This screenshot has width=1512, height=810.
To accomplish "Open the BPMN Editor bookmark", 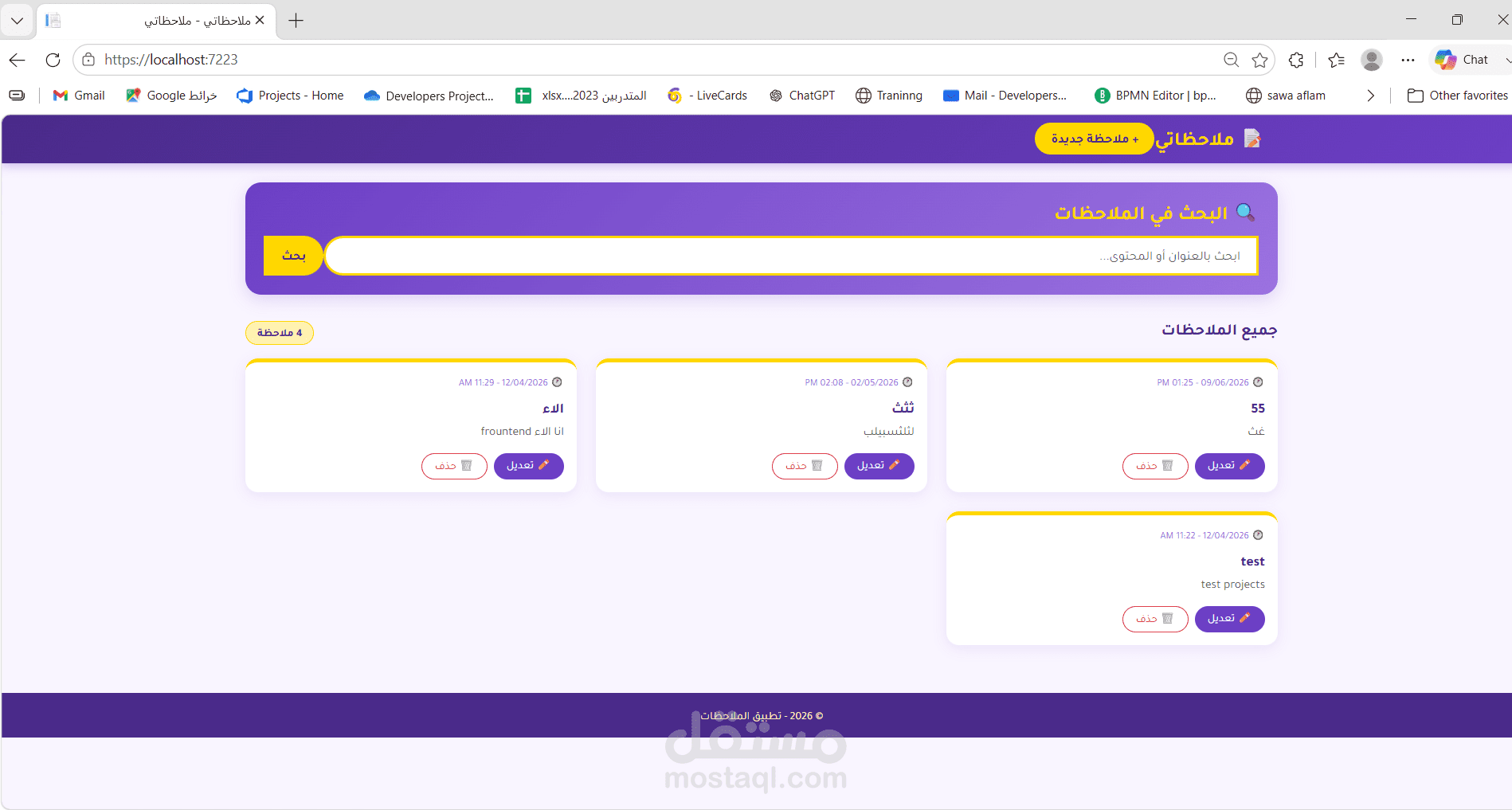I will [1155, 96].
